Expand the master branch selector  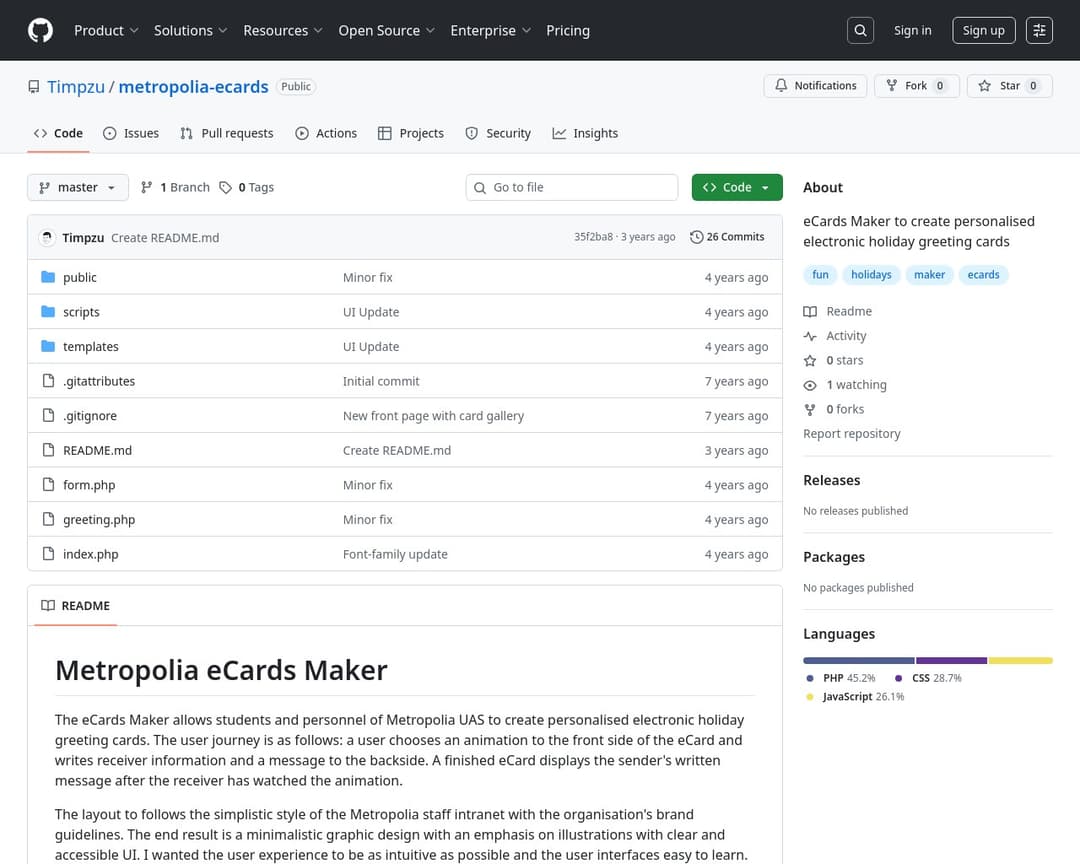pos(77,187)
